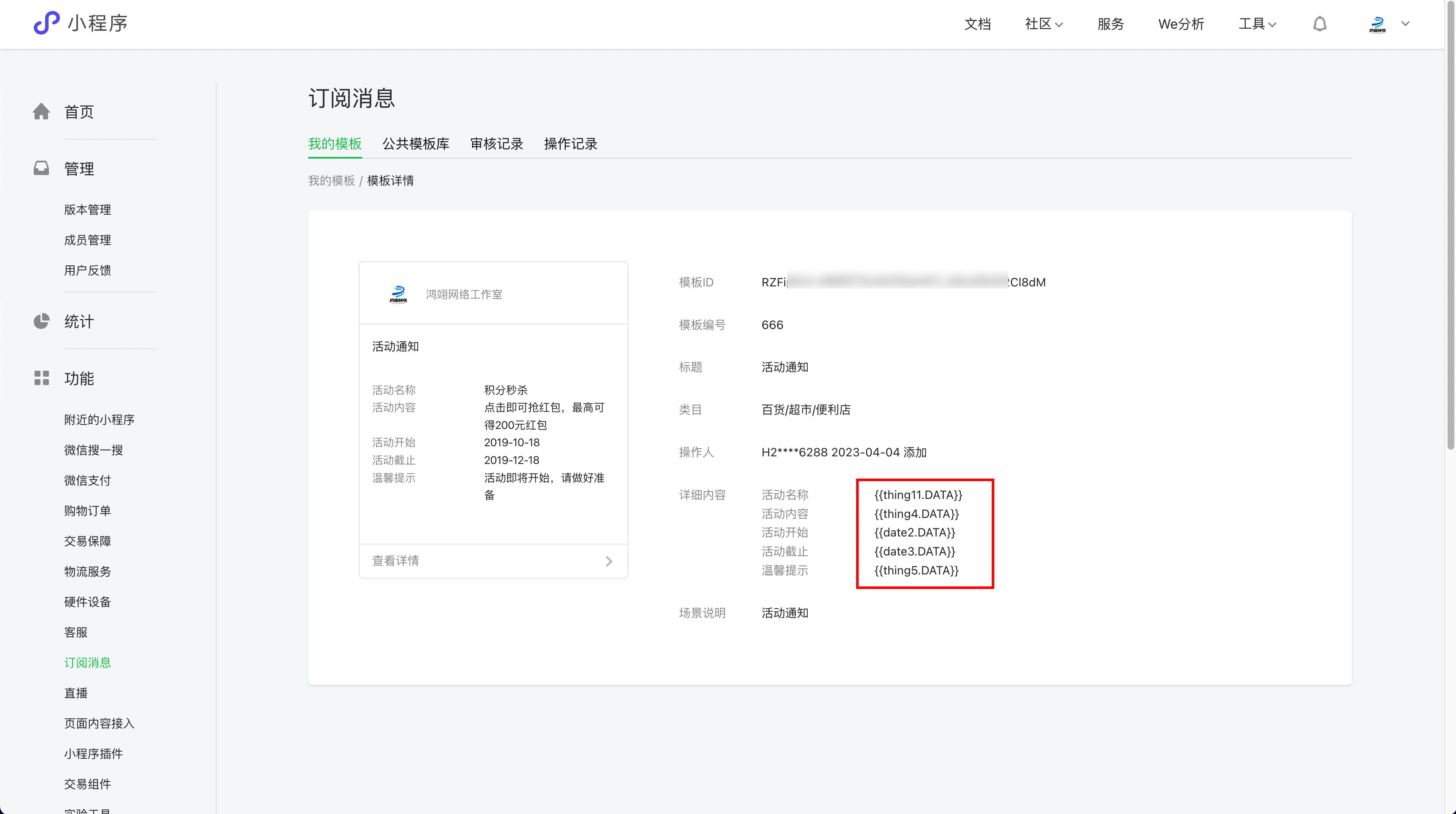Expand the 社区 dropdown
Screen dimensions: 1456x814
click(1043, 24)
